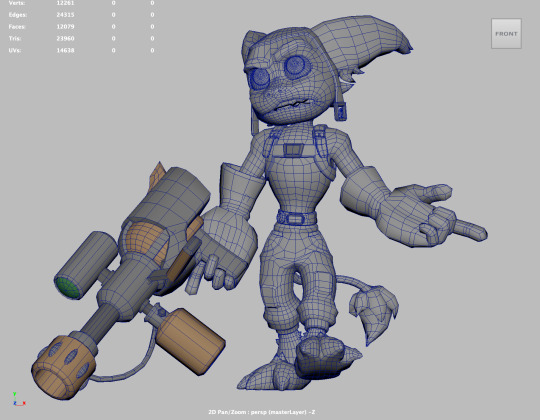
Task: Select the Faces count value 12079
Action: pos(65,27)
